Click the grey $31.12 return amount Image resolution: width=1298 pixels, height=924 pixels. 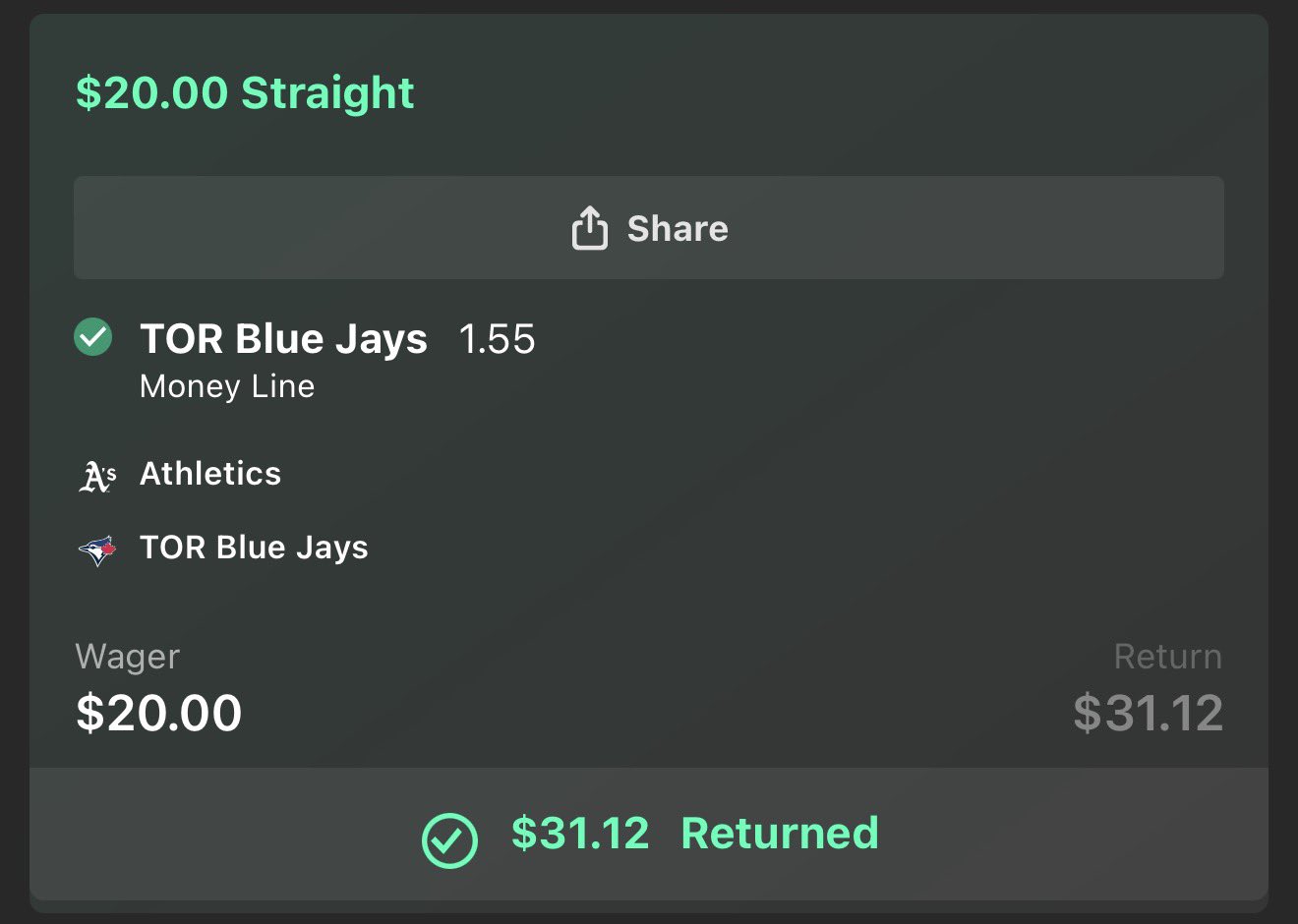click(x=1148, y=713)
